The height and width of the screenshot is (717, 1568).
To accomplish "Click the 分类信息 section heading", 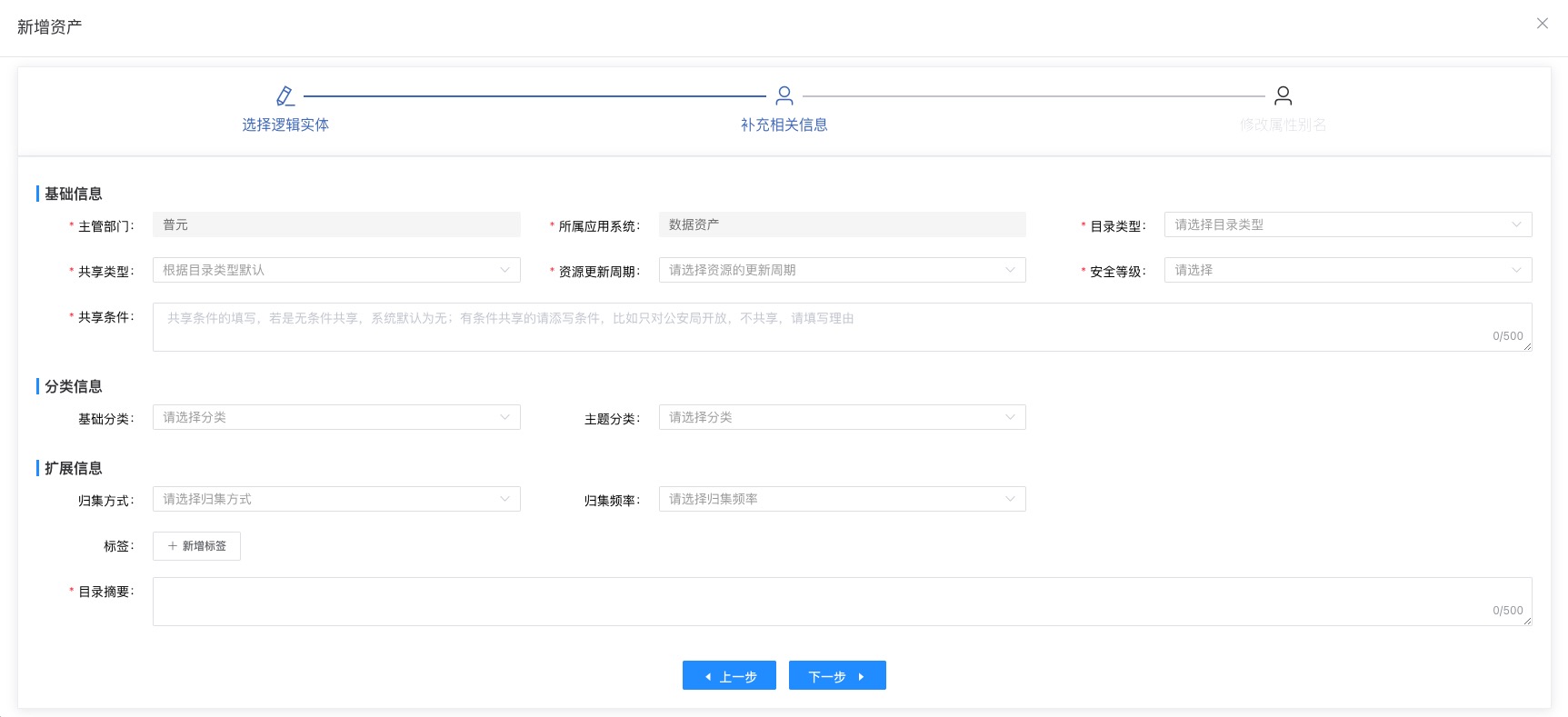I will 74,386.
